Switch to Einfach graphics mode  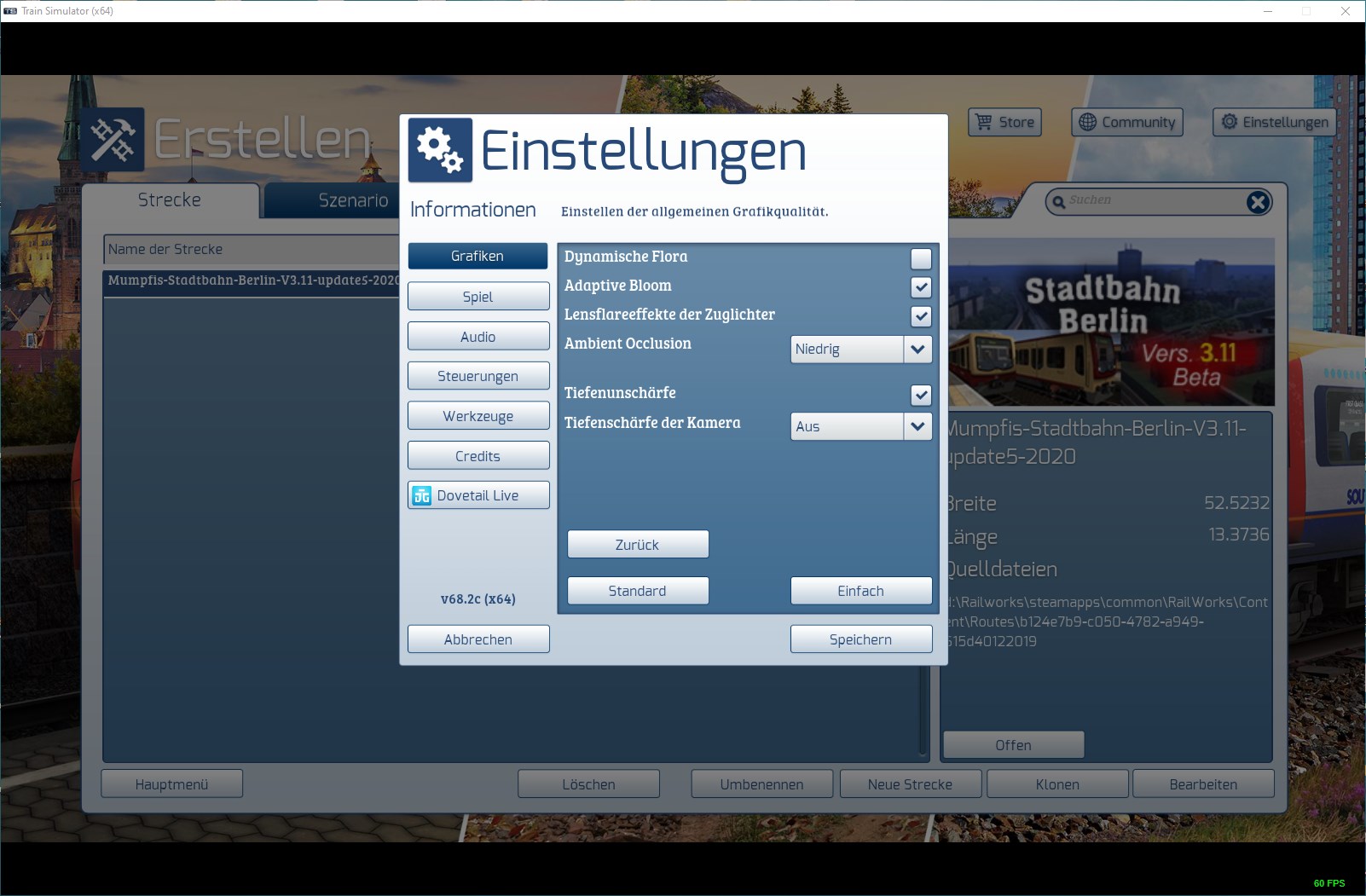[861, 591]
